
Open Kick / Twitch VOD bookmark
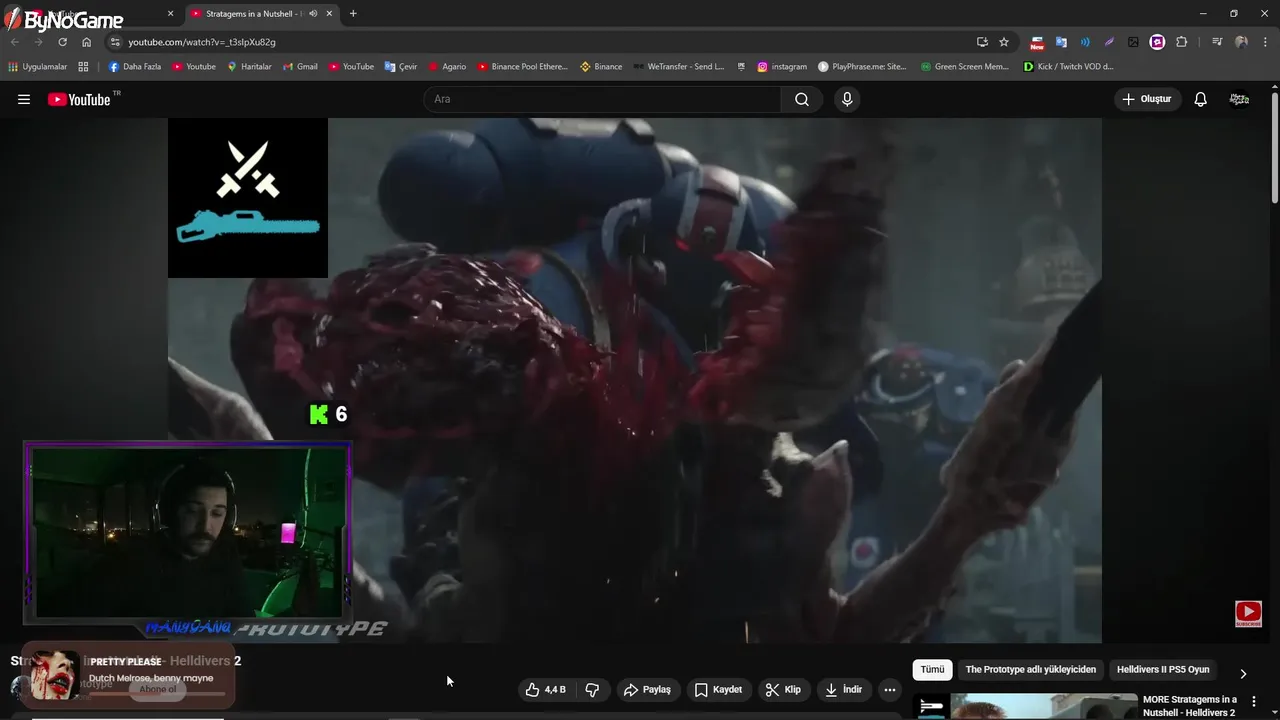pos(1068,67)
